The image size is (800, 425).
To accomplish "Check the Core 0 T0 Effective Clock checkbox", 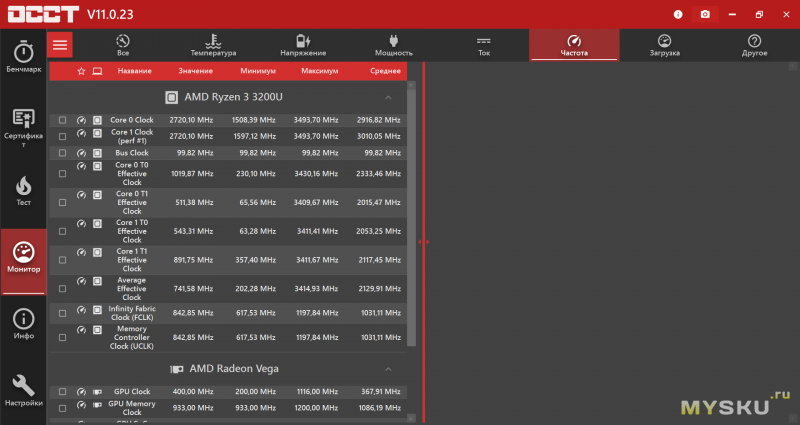I will click(x=62, y=174).
